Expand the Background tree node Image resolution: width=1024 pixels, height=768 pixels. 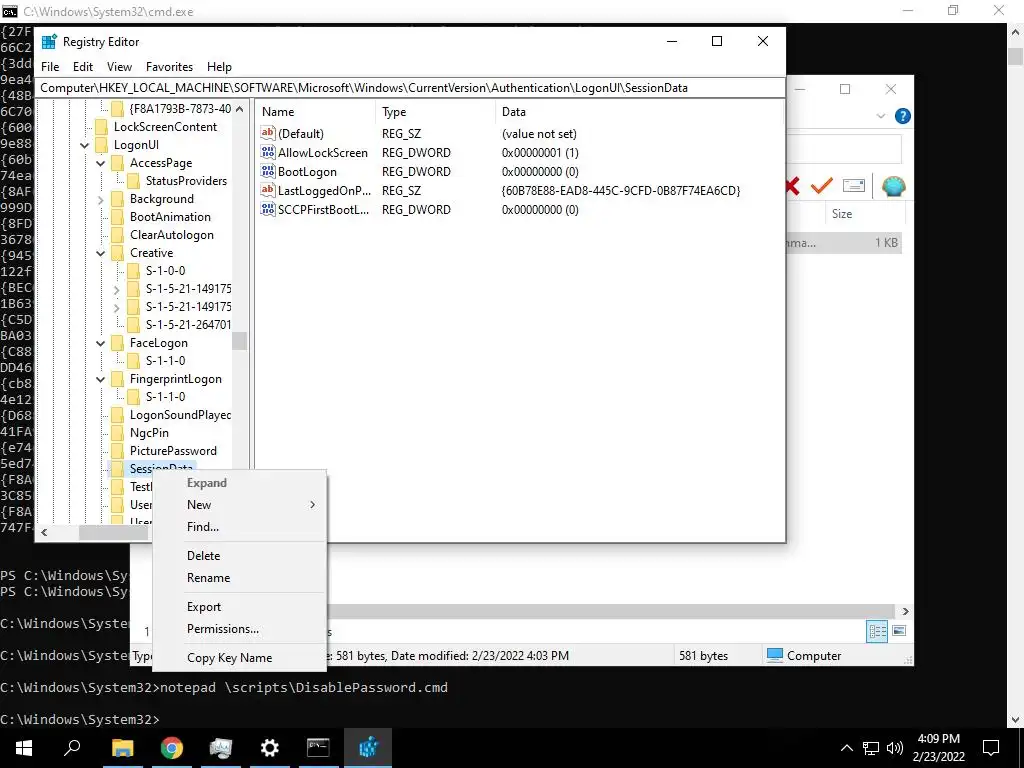pyautogui.click(x=101, y=199)
